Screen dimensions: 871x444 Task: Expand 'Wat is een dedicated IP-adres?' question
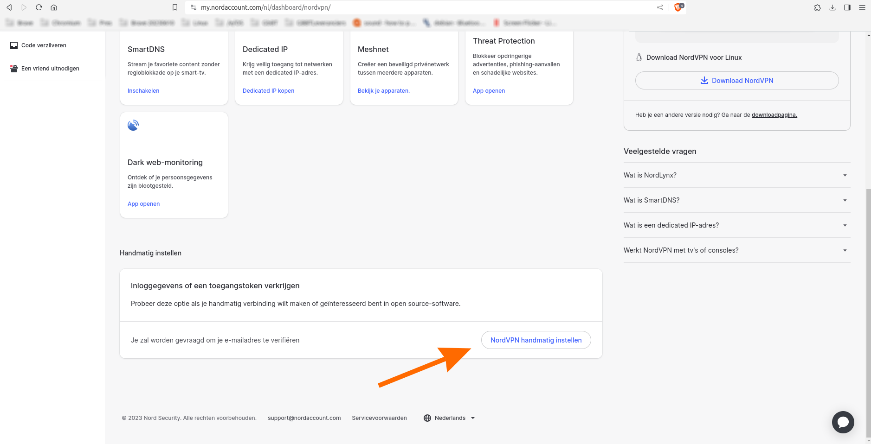click(736, 225)
